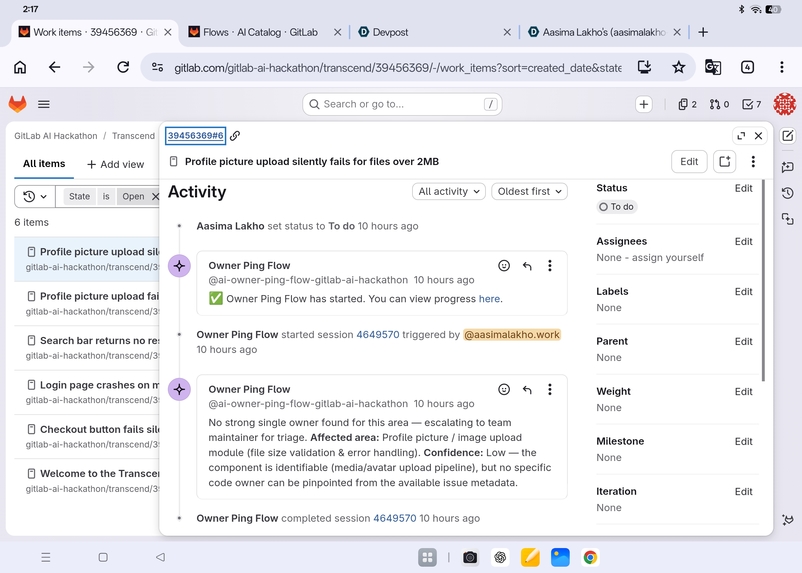Viewport: 802px width, 573px height.
Task: Select the All items view tab
Action: click(x=44, y=164)
